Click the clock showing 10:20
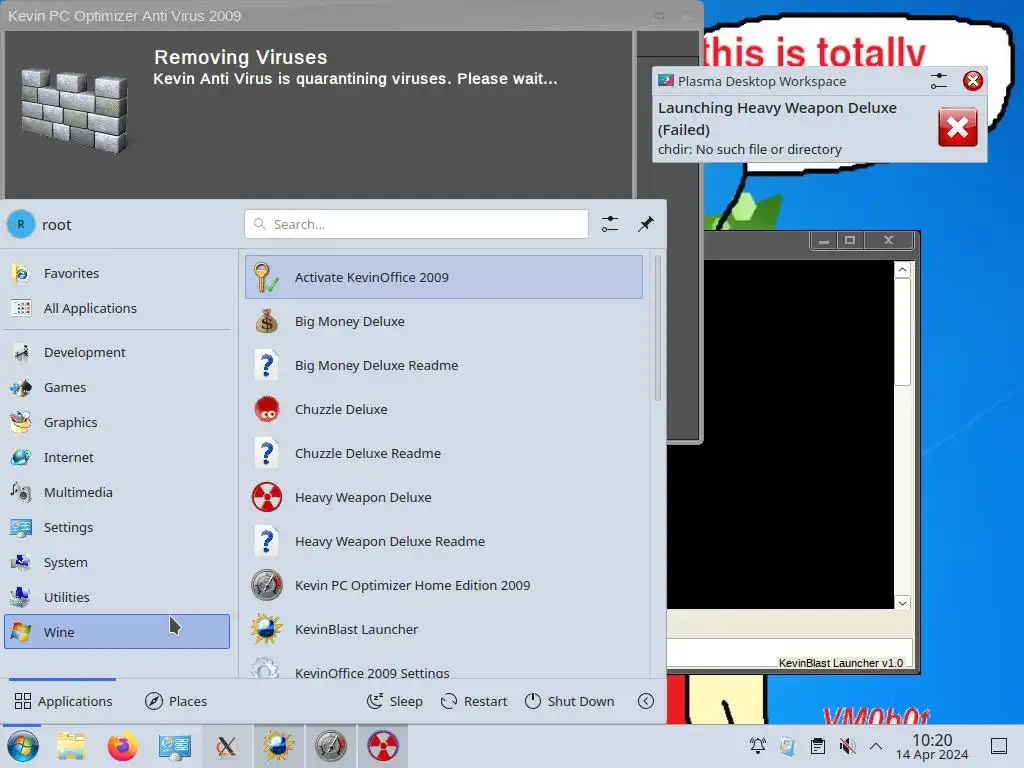 (x=932, y=746)
